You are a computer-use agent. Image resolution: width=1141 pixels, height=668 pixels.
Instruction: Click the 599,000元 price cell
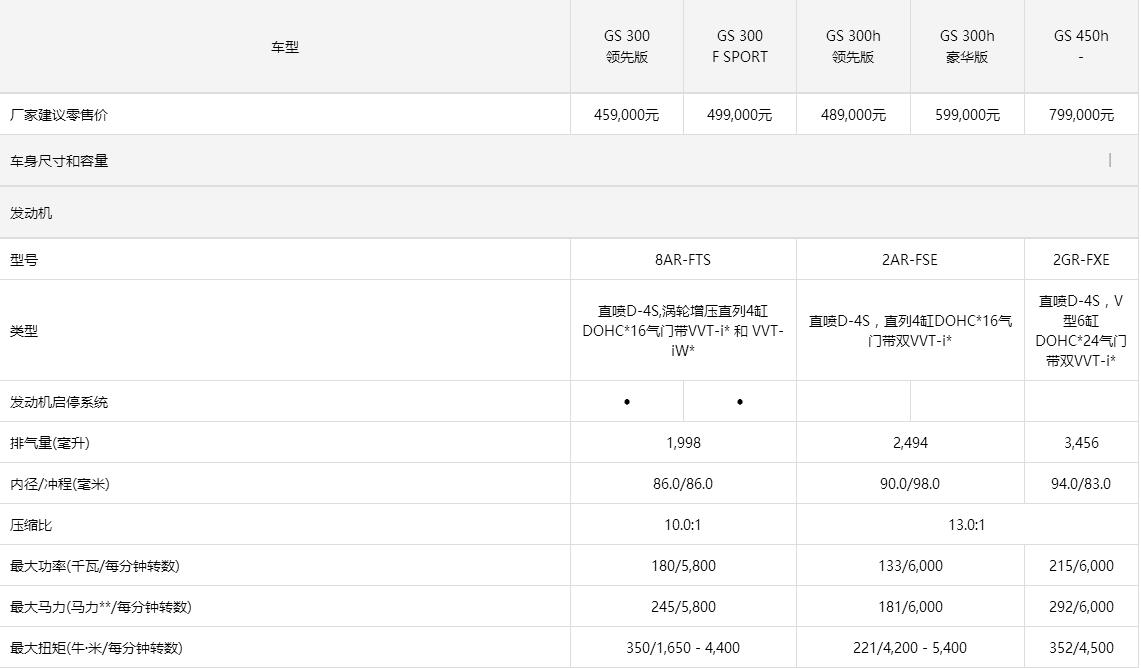pyautogui.click(x=967, y=115)
